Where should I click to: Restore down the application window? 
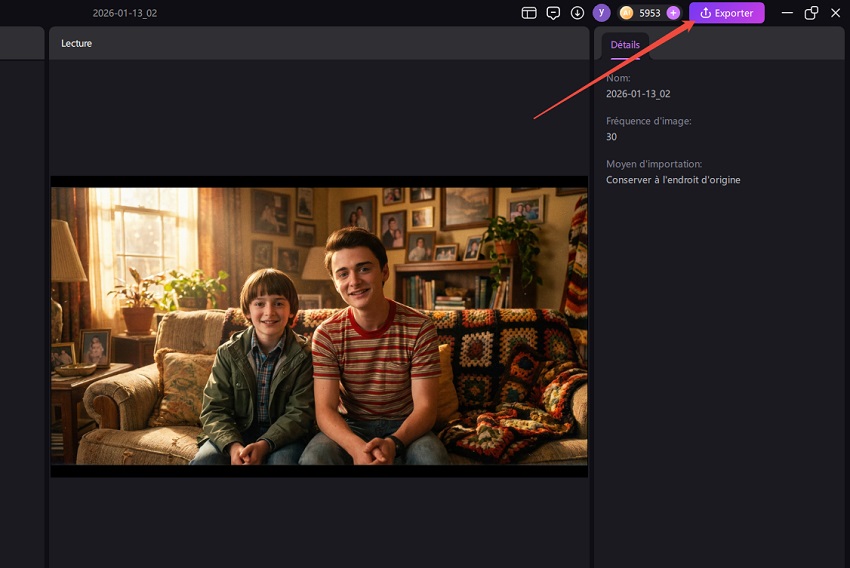(x=811, y=13)
